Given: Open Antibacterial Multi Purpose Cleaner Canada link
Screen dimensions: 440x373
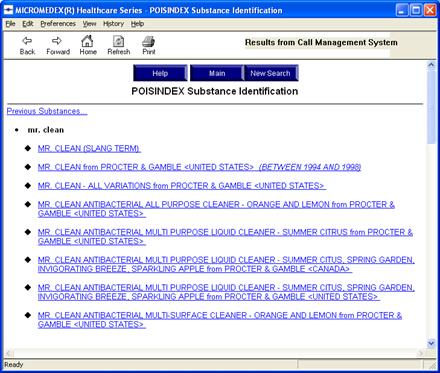Looking at the screenshot, I should [226, 264].
